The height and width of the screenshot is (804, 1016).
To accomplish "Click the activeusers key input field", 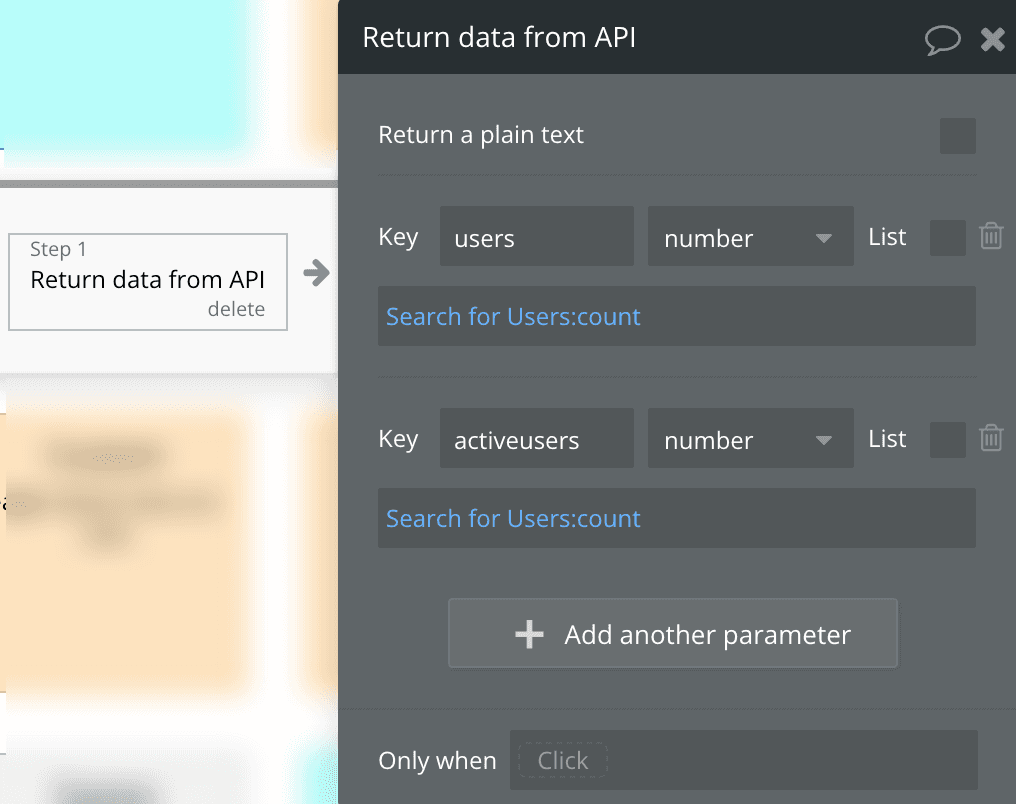I will [536, 439].
